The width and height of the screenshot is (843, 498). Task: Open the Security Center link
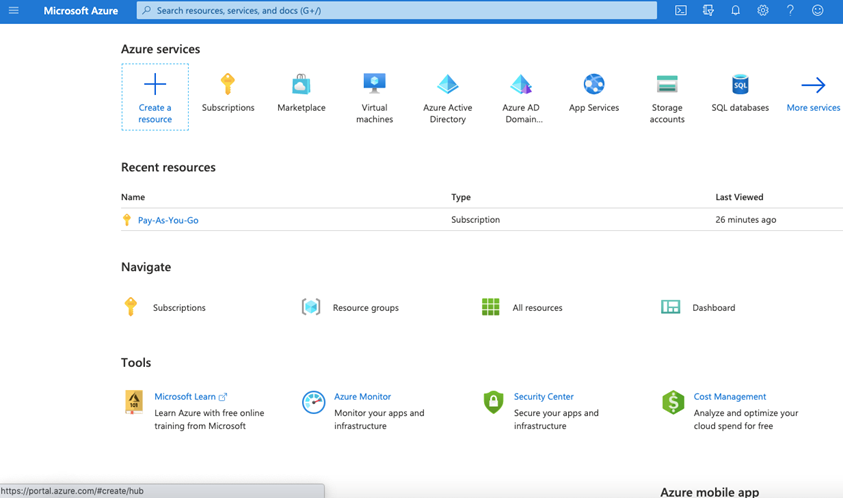544,396
